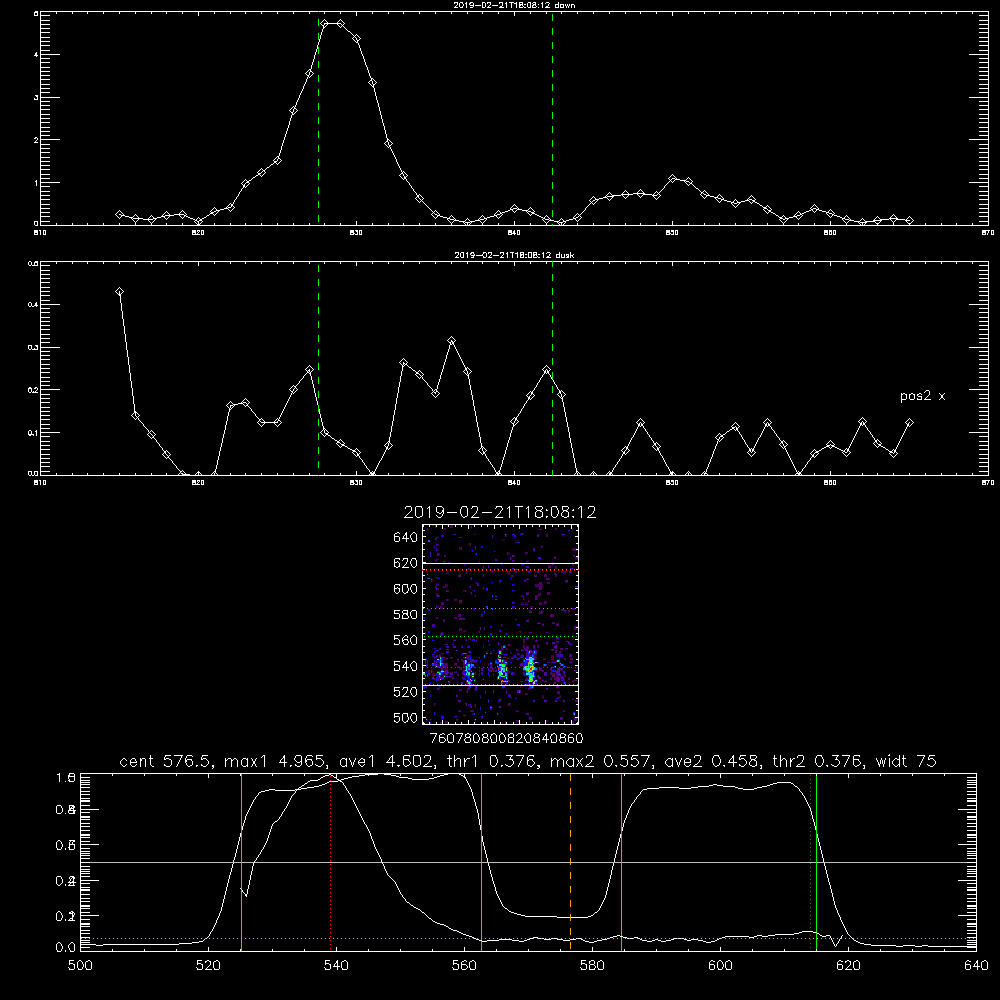
Task: Click bottom plot x-axis label 580
Action: point(592,966)
